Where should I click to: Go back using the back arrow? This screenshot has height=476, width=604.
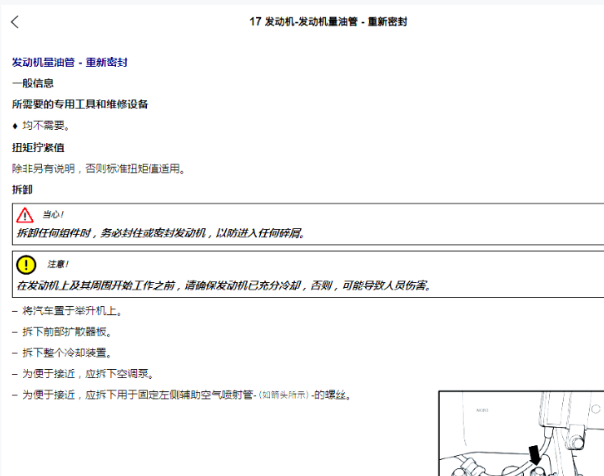15,22
